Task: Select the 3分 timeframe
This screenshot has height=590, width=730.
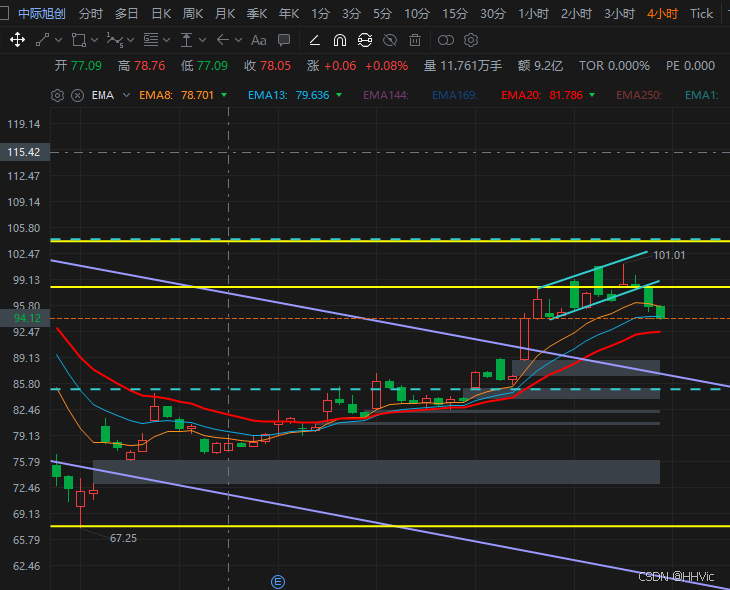Action: click(x=351, y=14)
